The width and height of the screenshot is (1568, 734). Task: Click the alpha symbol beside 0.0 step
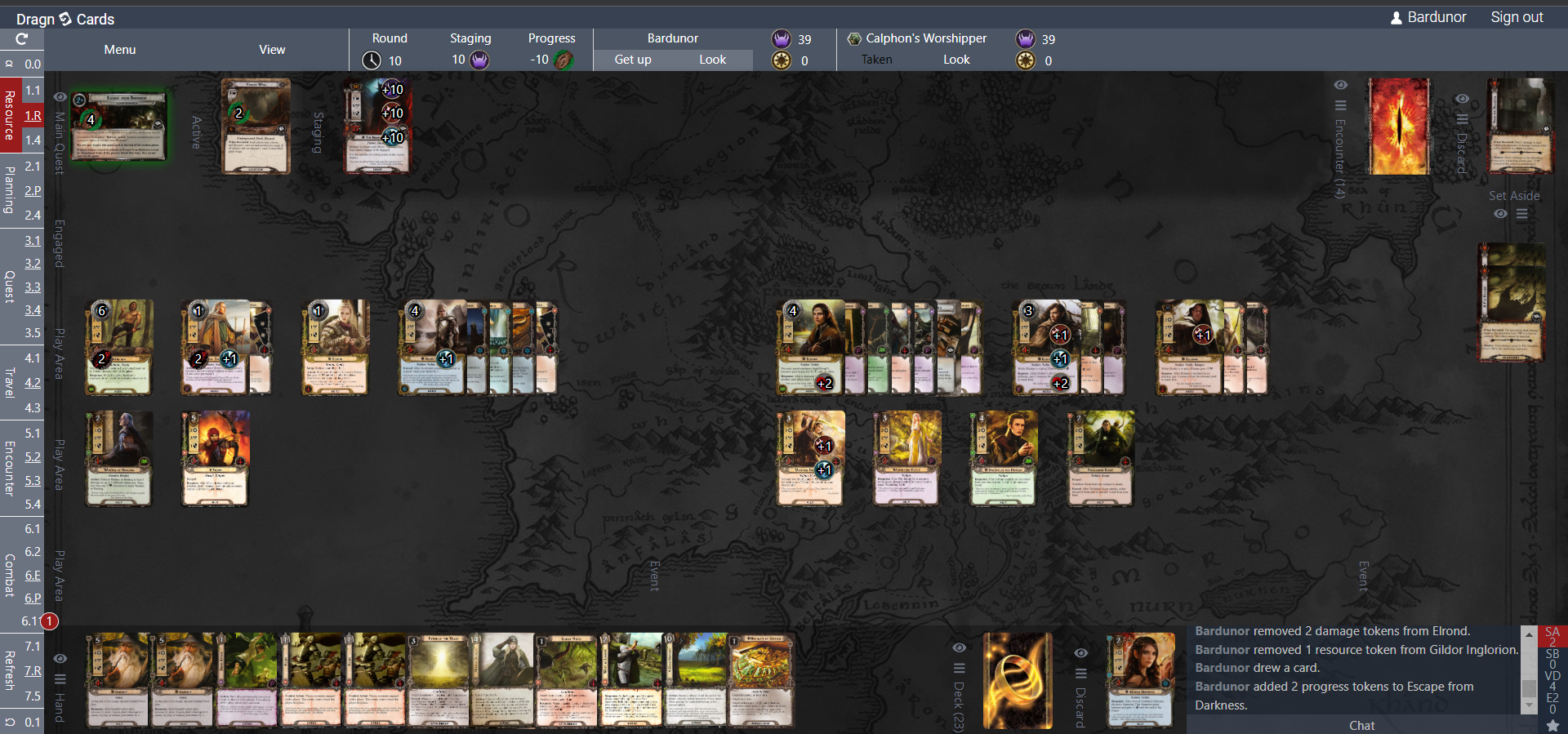(x=10, y=64)
